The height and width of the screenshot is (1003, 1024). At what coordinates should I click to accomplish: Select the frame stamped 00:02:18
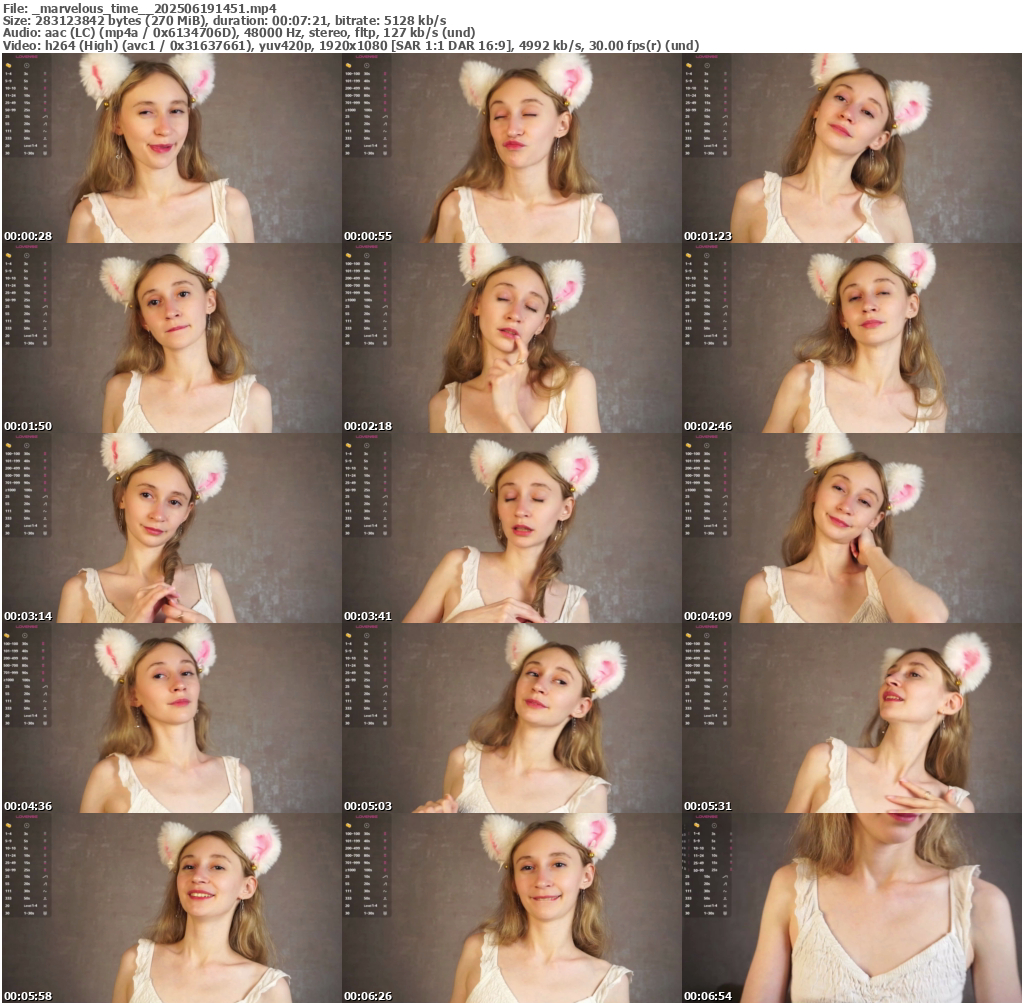(x=511, y=338)
